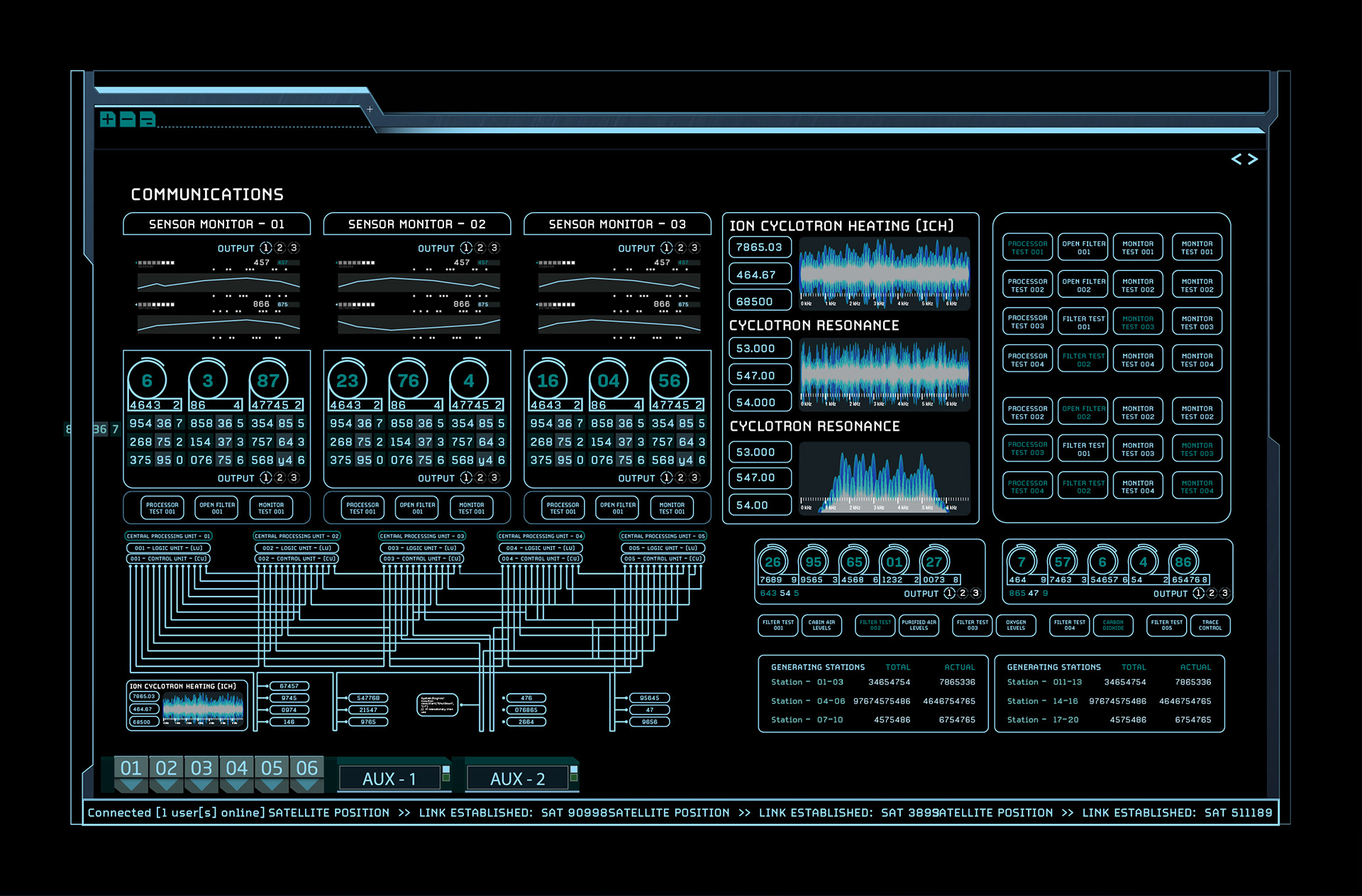Click the Ion Cyclotron Heating waveform display
1362x896 pixels.
pyautogui.click(x=884, y=272)
